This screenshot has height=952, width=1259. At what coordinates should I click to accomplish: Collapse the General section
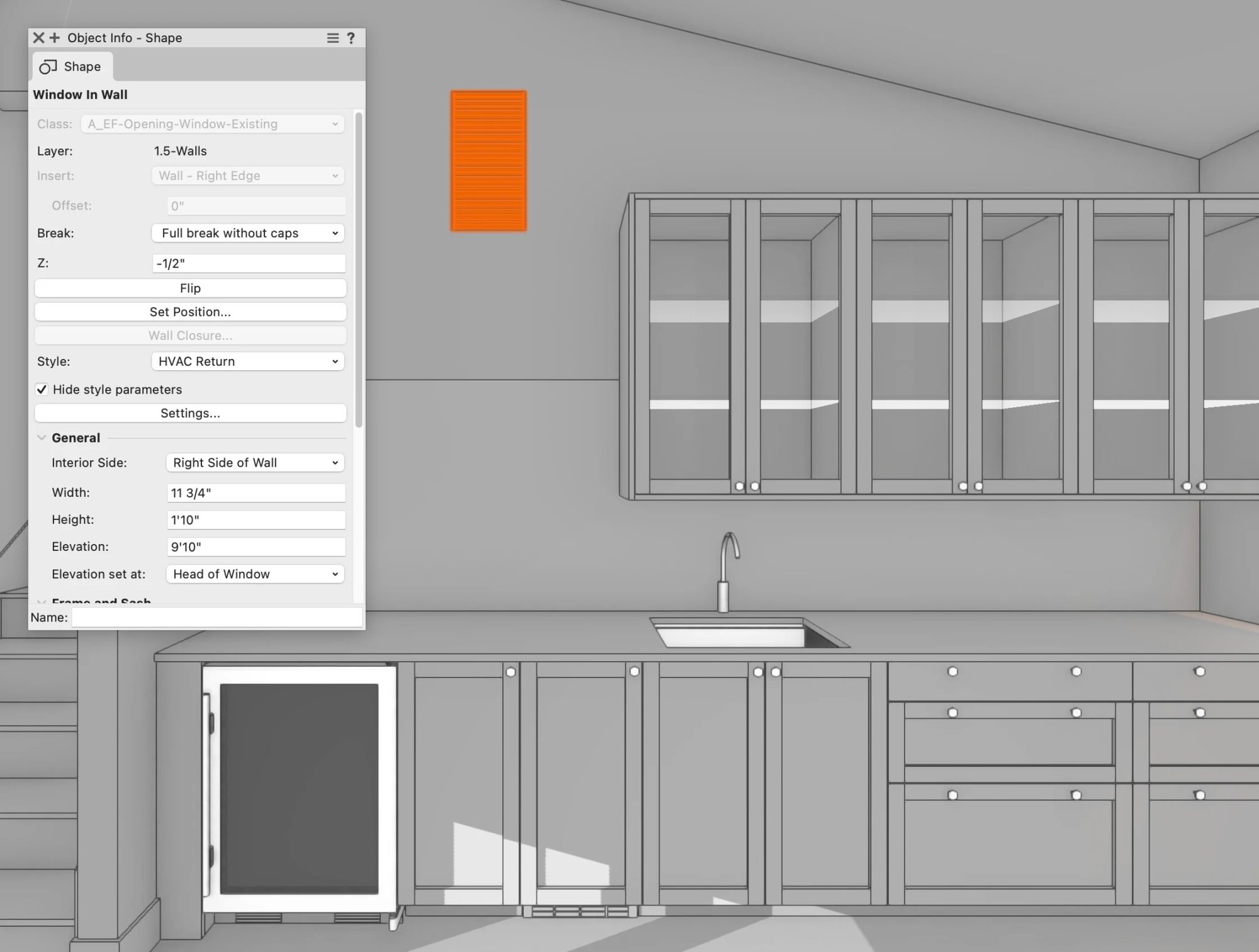[42, 438]
